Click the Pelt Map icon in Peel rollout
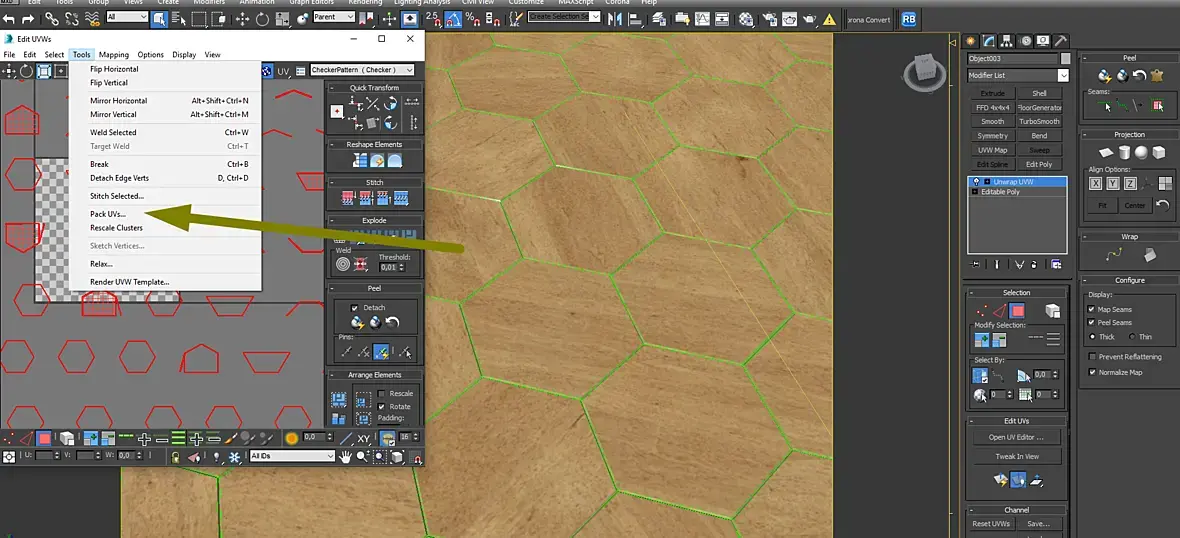This screenshot has width=1180, height=538. coord(1157,75)
